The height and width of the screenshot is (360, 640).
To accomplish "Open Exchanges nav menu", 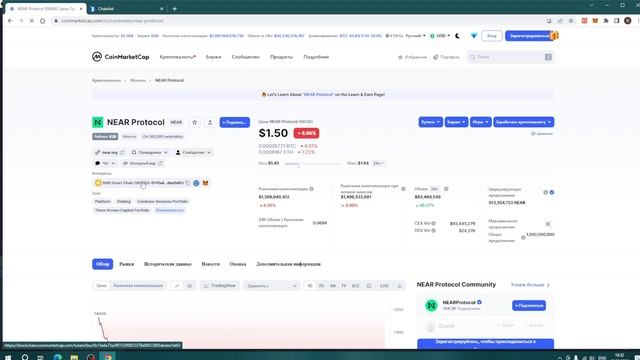I will (x=213, y=57).
